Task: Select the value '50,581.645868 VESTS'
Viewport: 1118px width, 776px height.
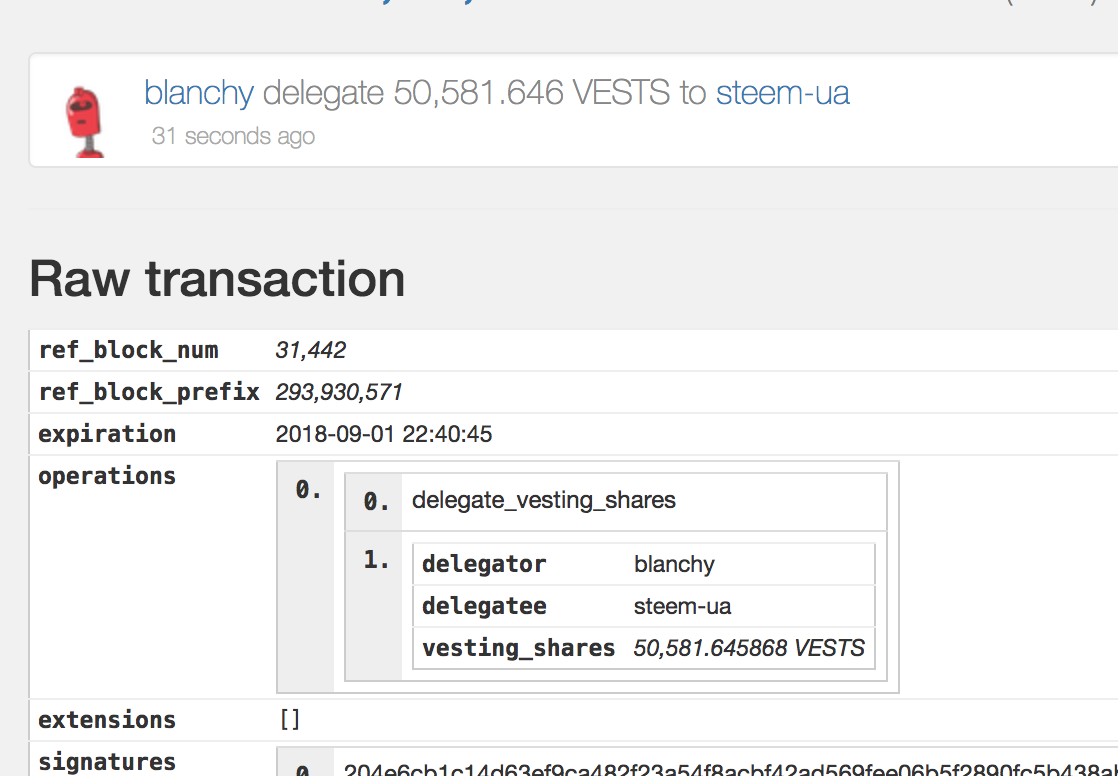Action: tap(749, 648)
